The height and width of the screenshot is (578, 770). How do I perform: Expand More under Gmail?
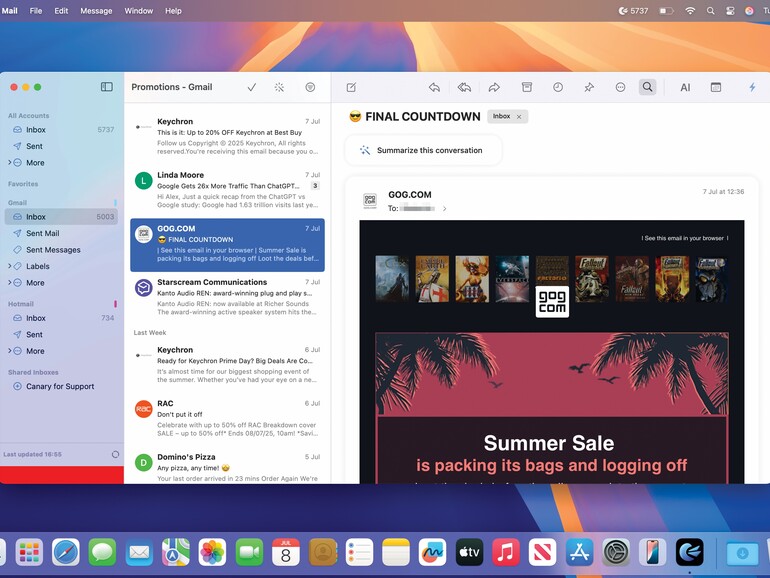click(9, 283)
